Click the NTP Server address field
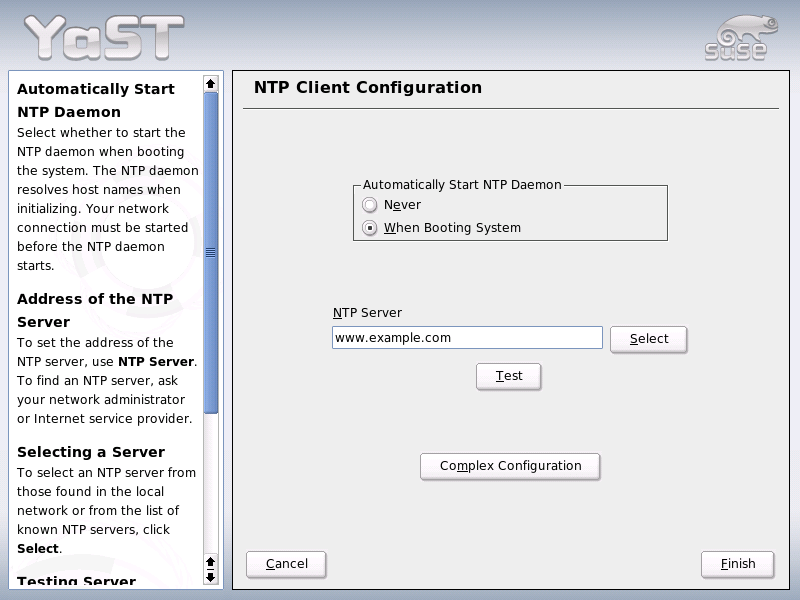The width and height of the screenshot is (800, 600). tap(467, 338)
